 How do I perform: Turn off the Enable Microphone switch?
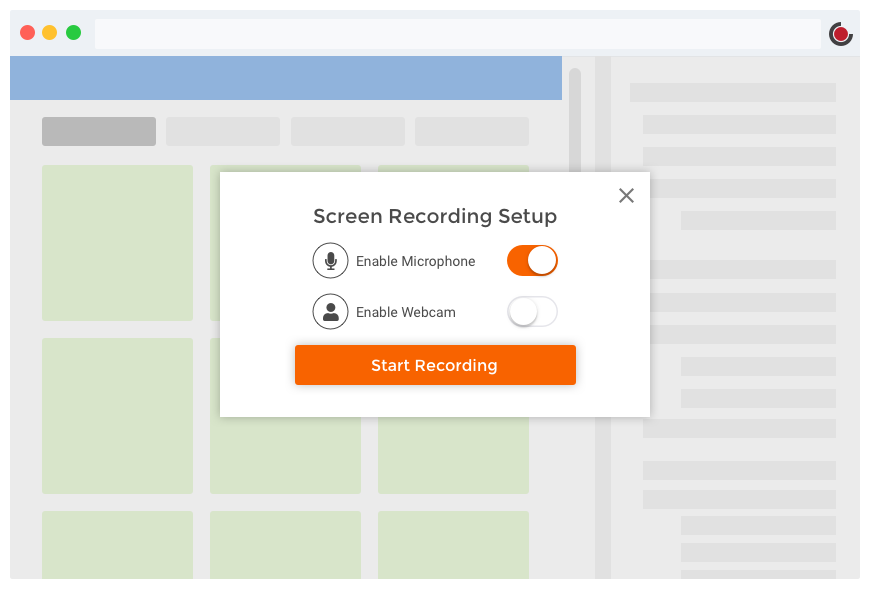(532, 261)
